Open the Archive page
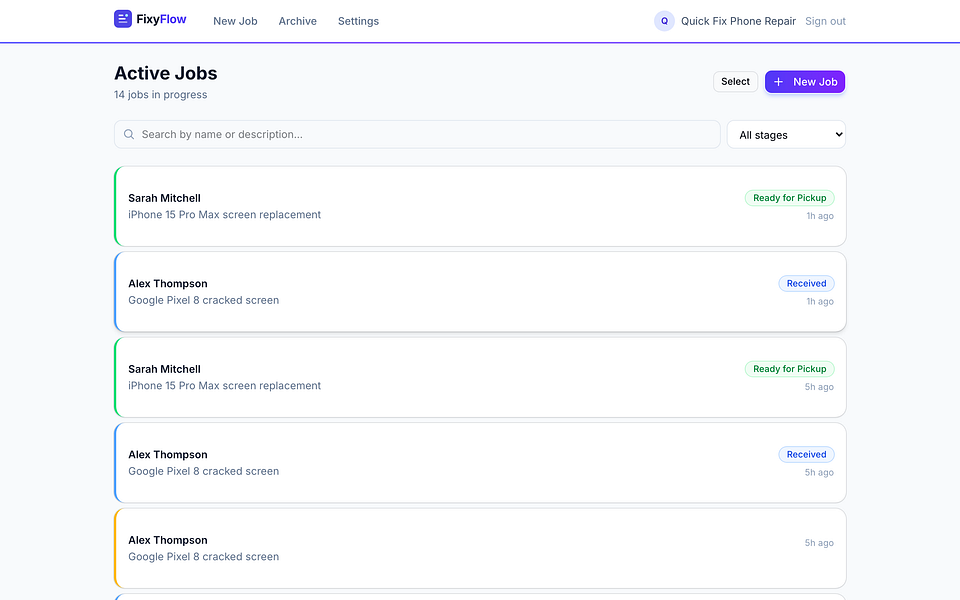The width and height of the screenshot is (960, 600). pyautogui.click(x=298, y=21)
